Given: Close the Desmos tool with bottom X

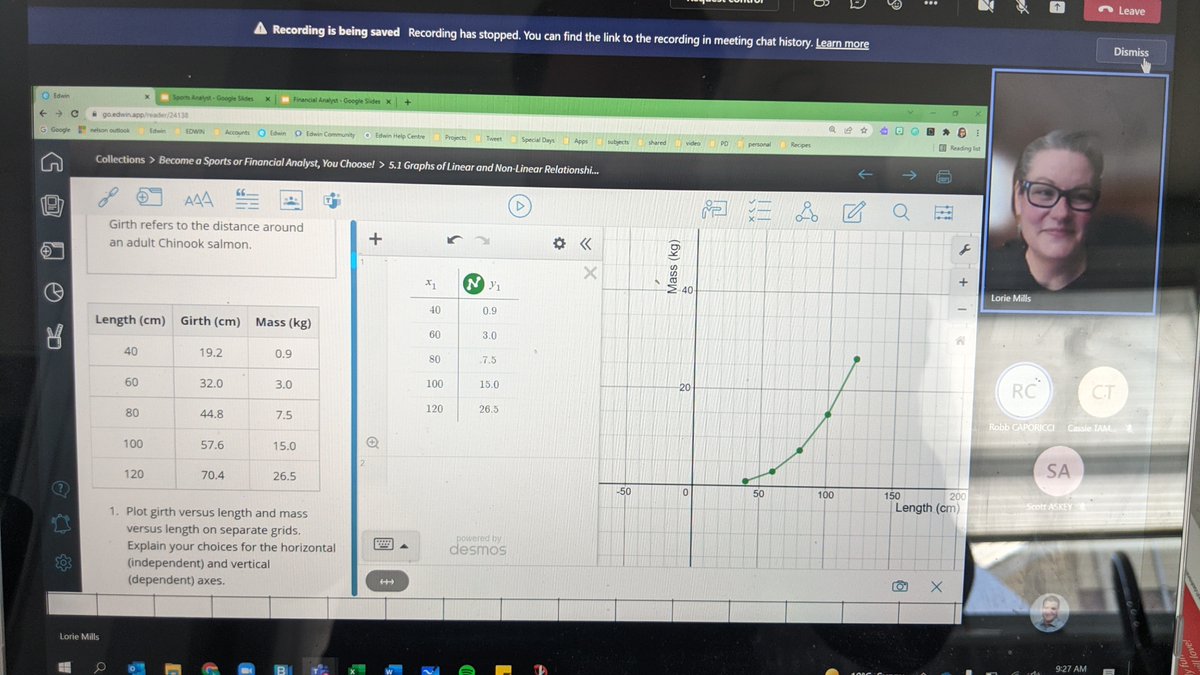Looking at the screenshot, I should [x=936, y=587].
